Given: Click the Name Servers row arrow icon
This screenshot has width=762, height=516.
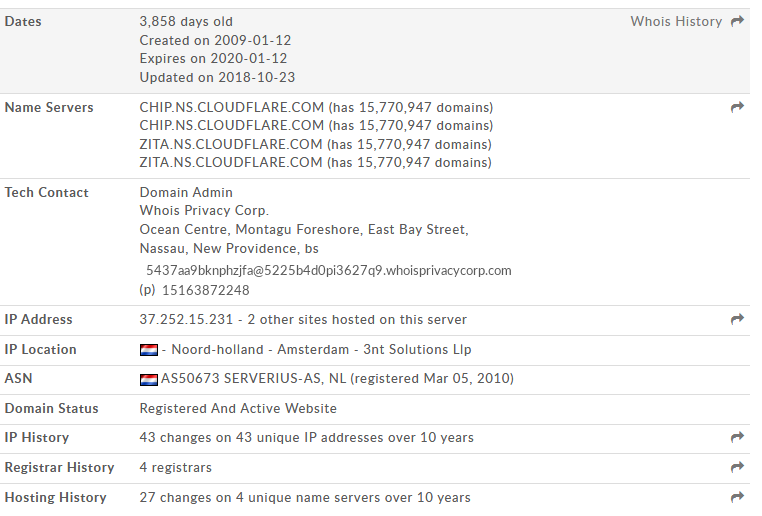Looking at the screenshot, I should coord(737,107).
